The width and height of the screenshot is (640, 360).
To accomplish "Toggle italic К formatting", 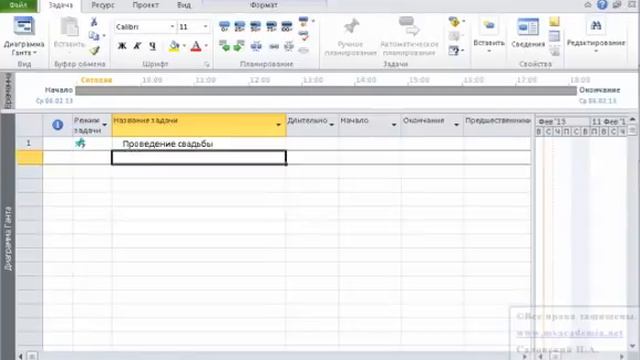I will pyautogui.click(x=137, y=46).
